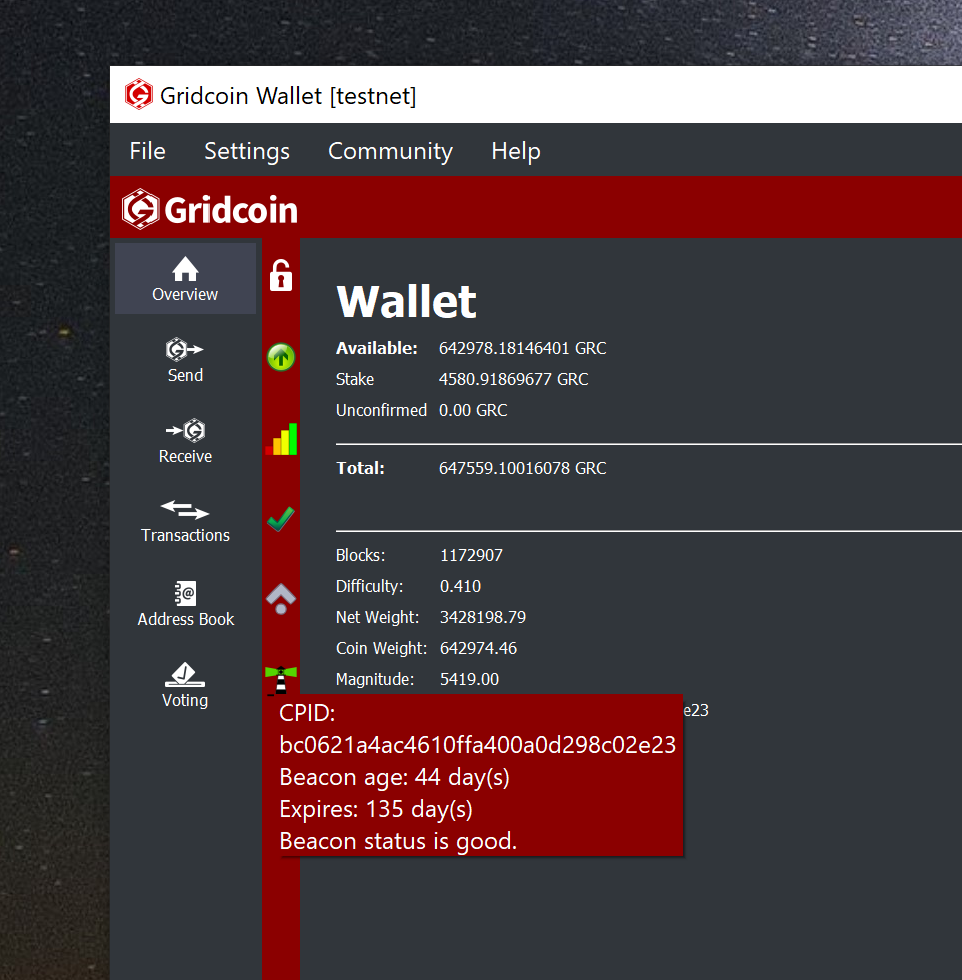Viewport: 962px width, 980px height.
Task: Click the lighthouse beacon status icon
Action: point(281,680)
